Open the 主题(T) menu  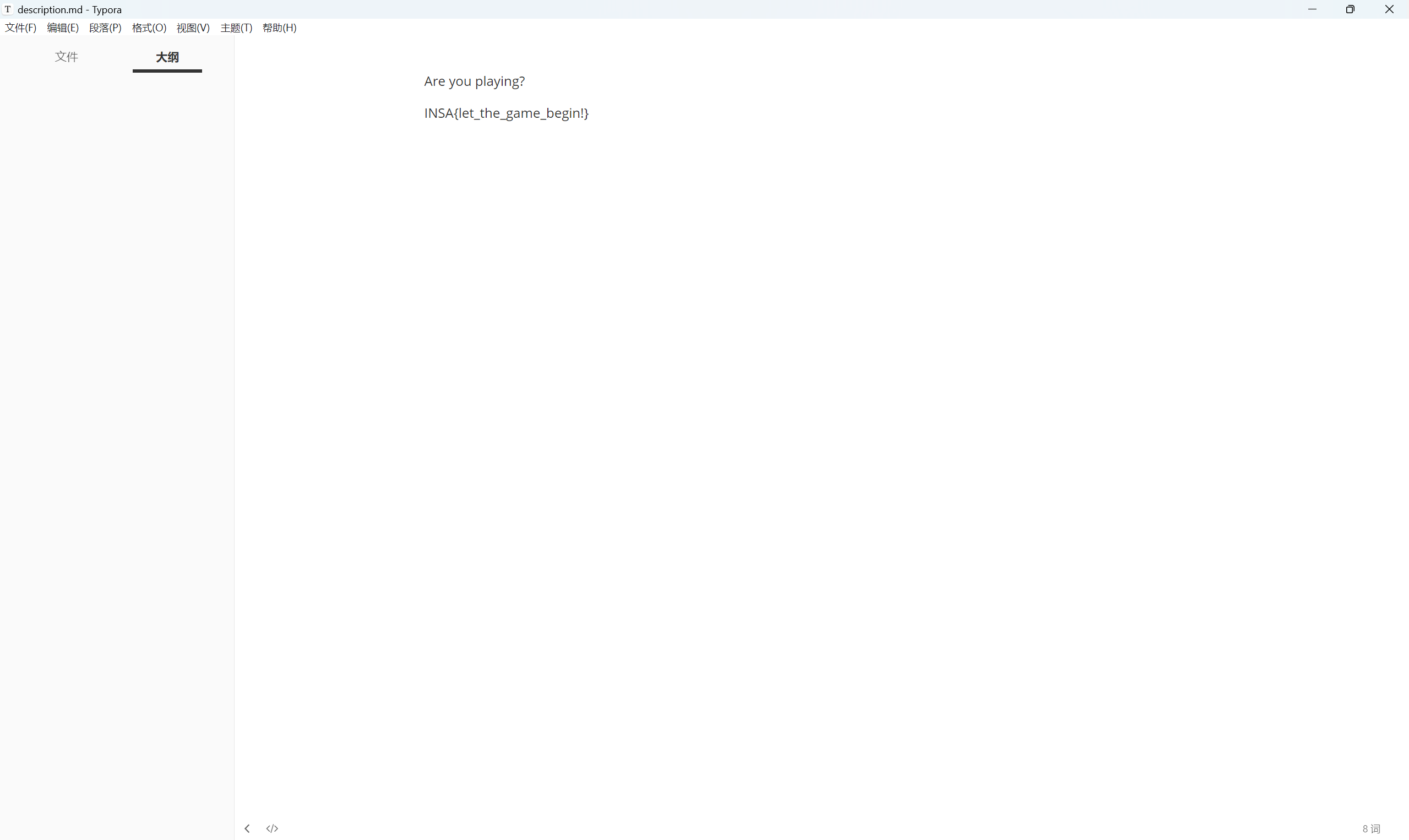point(236,28)
